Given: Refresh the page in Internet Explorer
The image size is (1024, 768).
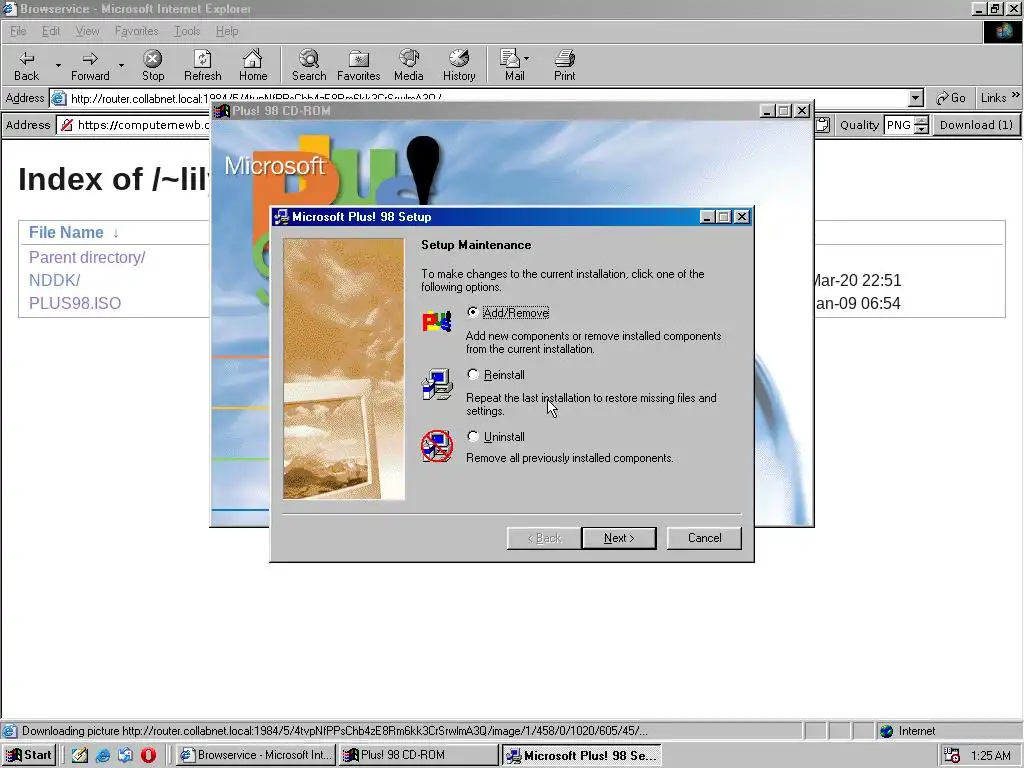Looking at the screenshot, I should (x=202, y=66).
